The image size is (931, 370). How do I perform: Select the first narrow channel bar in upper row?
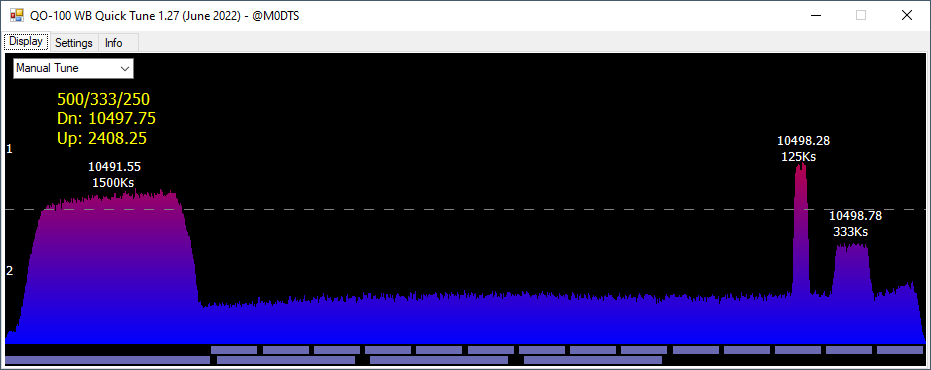pos(234,350)
